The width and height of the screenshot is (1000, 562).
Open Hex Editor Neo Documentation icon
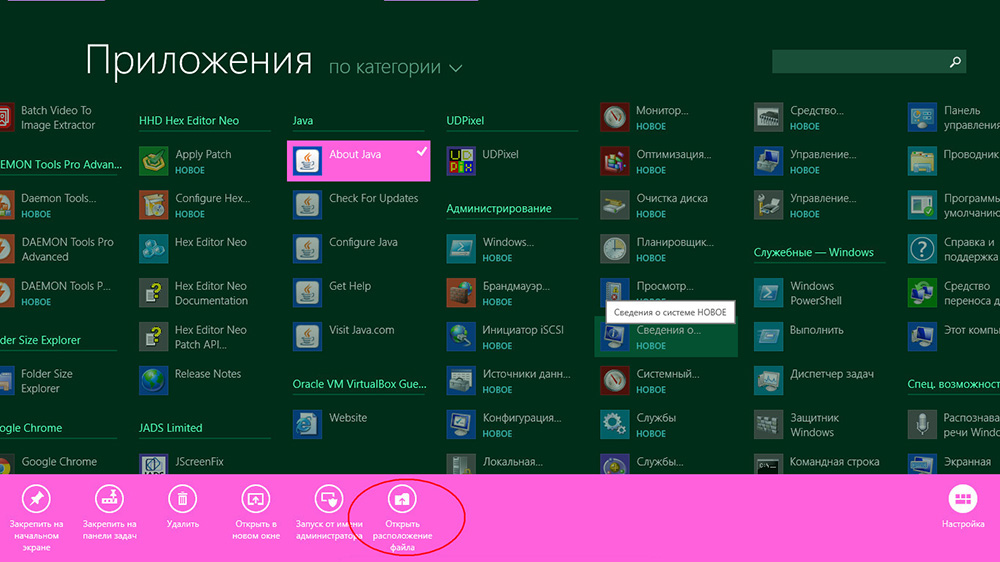tap(154, 293)
